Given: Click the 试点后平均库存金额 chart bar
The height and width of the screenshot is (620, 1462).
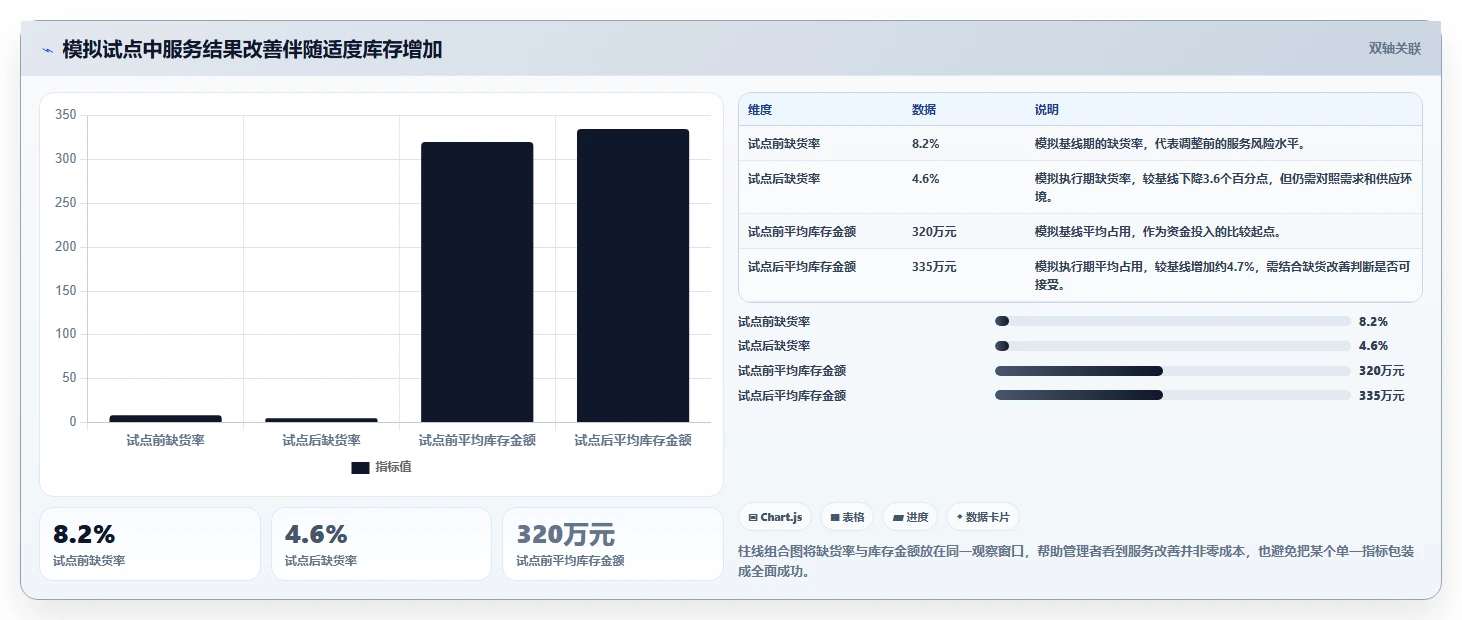Looking at the screenshot, I should point(633,275).
